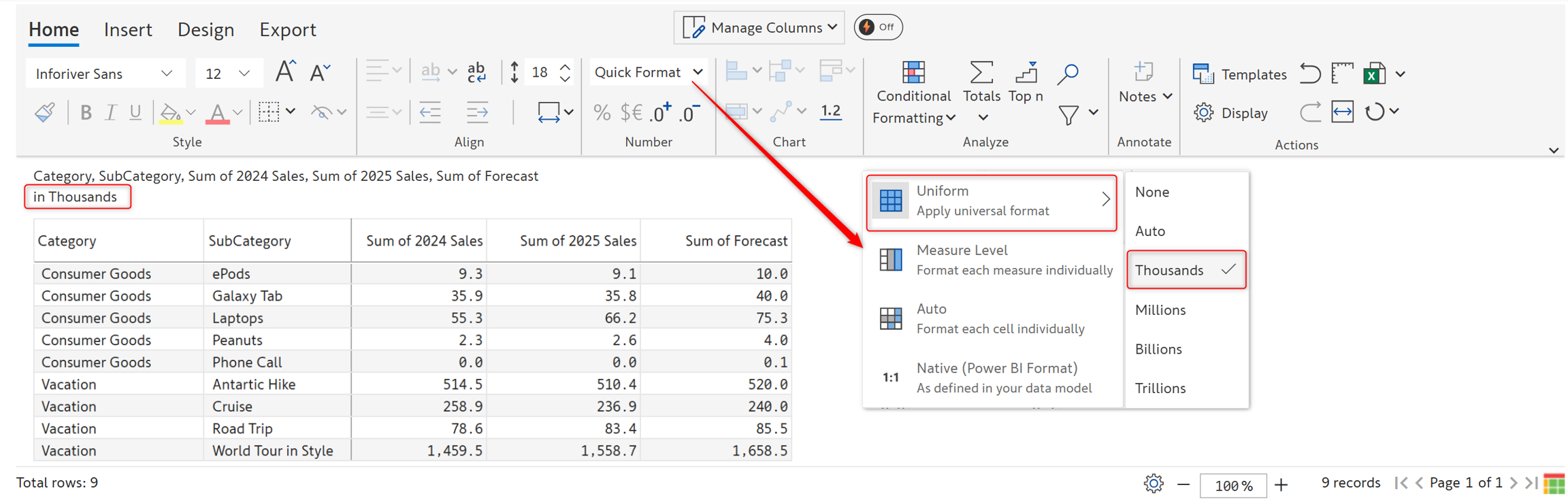
Task: Toggle bold text formatting
Action: (x=86, y=112)
